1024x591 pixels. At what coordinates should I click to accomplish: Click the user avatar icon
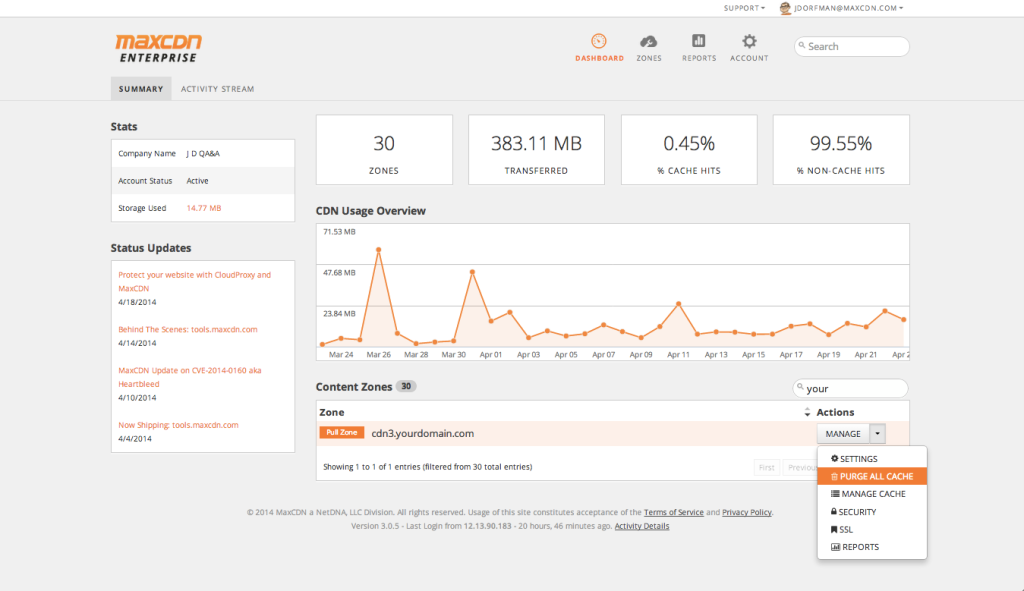(x=785, y=8)
